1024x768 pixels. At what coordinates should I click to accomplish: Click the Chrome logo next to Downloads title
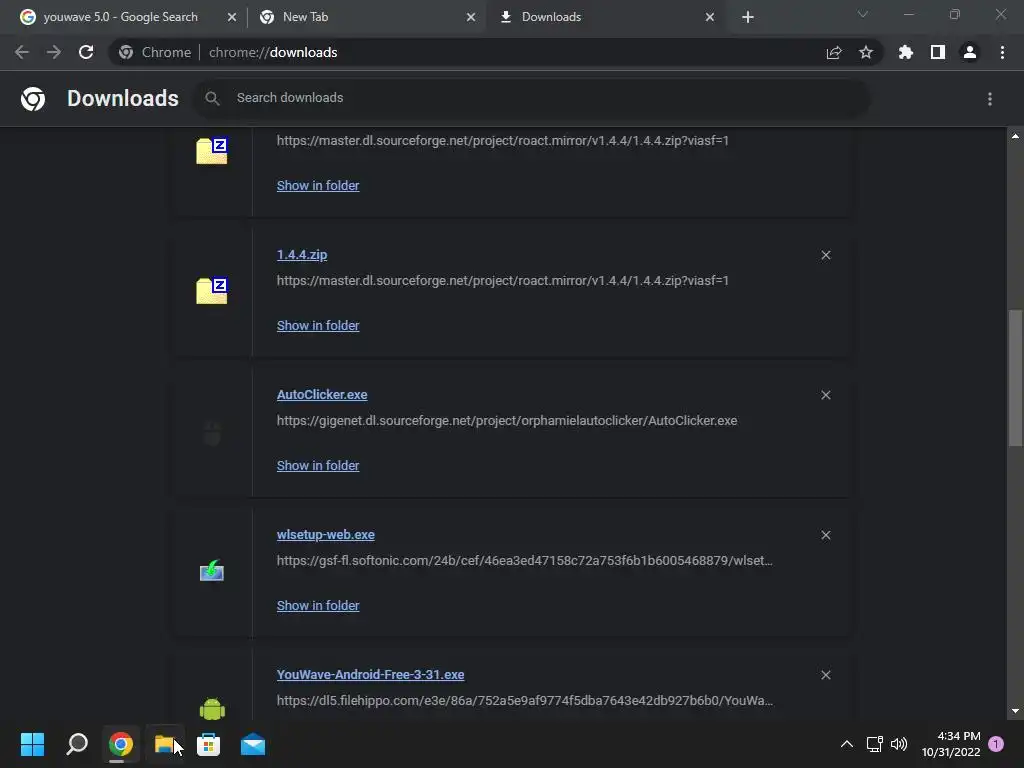tap(33, 99)
